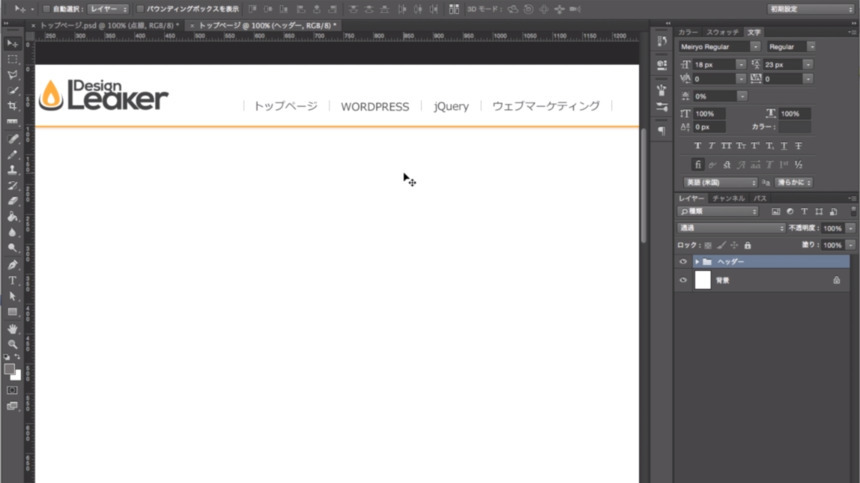Lock all attributes of the layer
860x483 pixels.
click(x=748, y=245)
